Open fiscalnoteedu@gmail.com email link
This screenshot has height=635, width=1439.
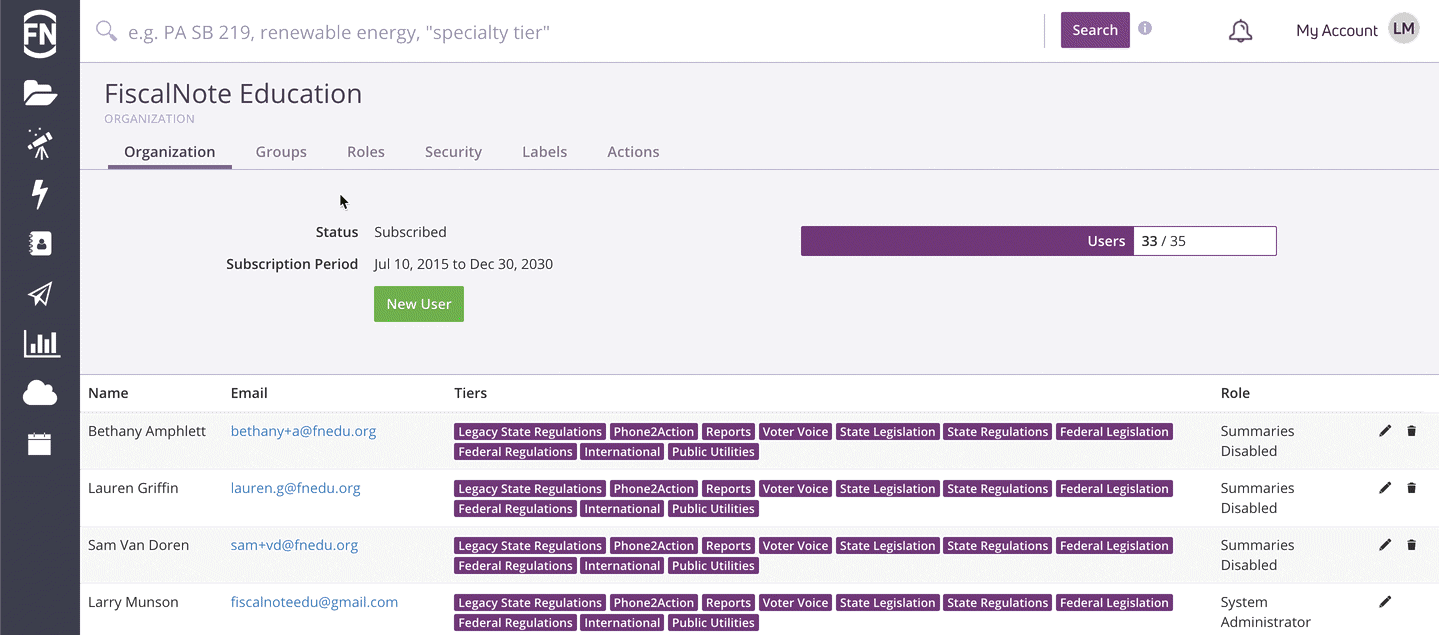coord(314,602)
